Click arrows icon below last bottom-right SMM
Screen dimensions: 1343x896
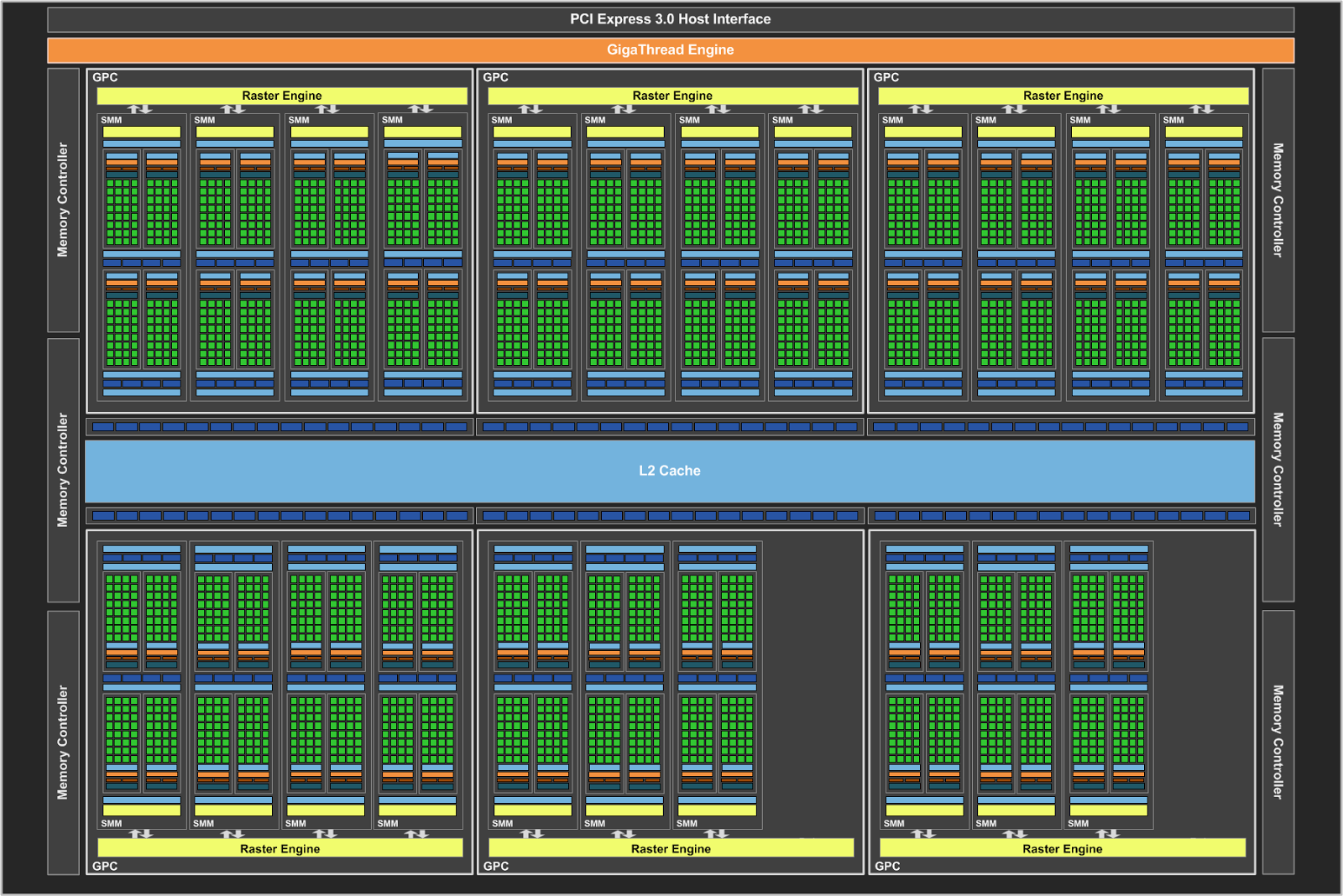click(1108, 834)
